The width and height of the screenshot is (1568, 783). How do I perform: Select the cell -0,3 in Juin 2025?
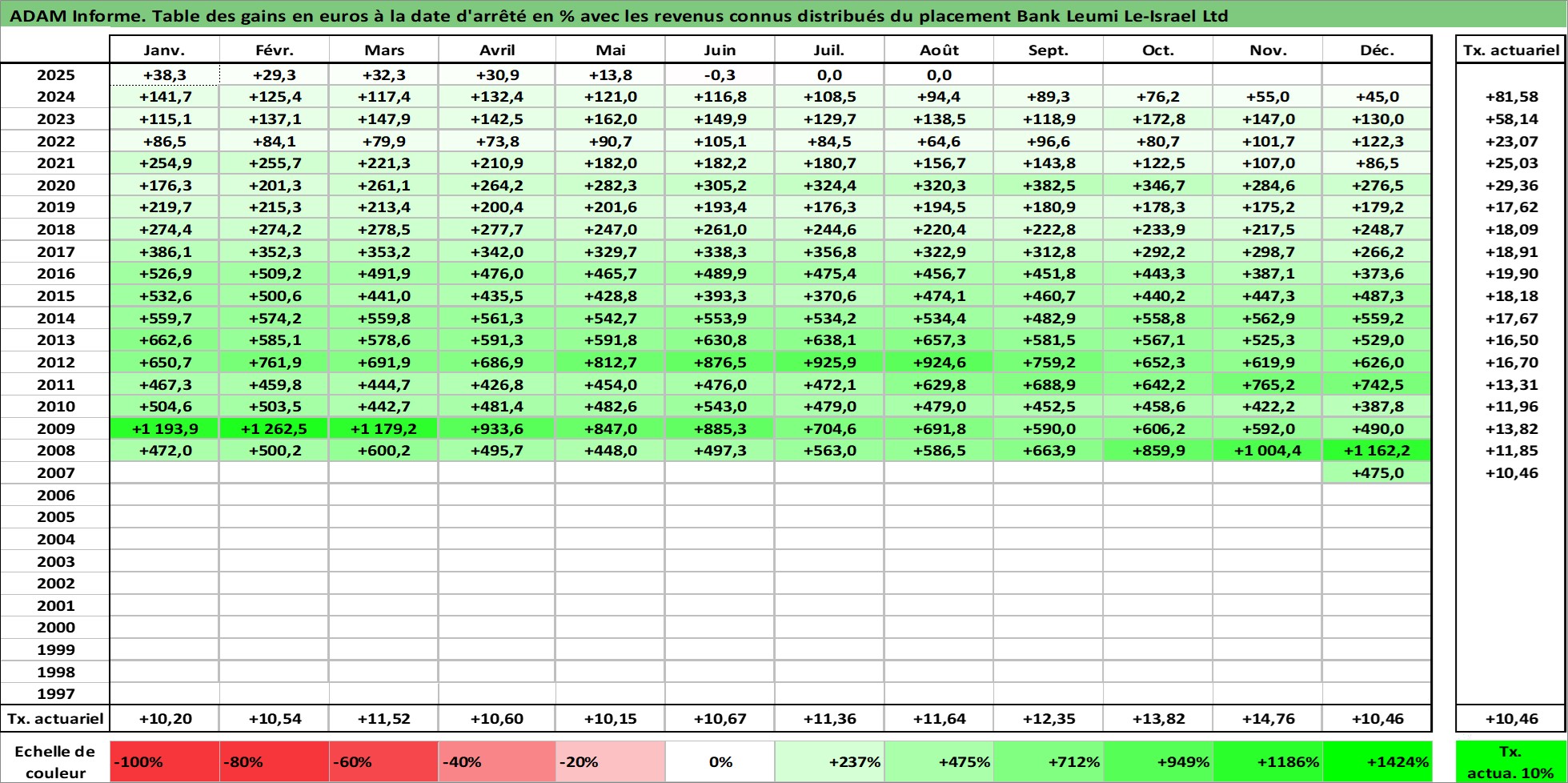point(720,74)
